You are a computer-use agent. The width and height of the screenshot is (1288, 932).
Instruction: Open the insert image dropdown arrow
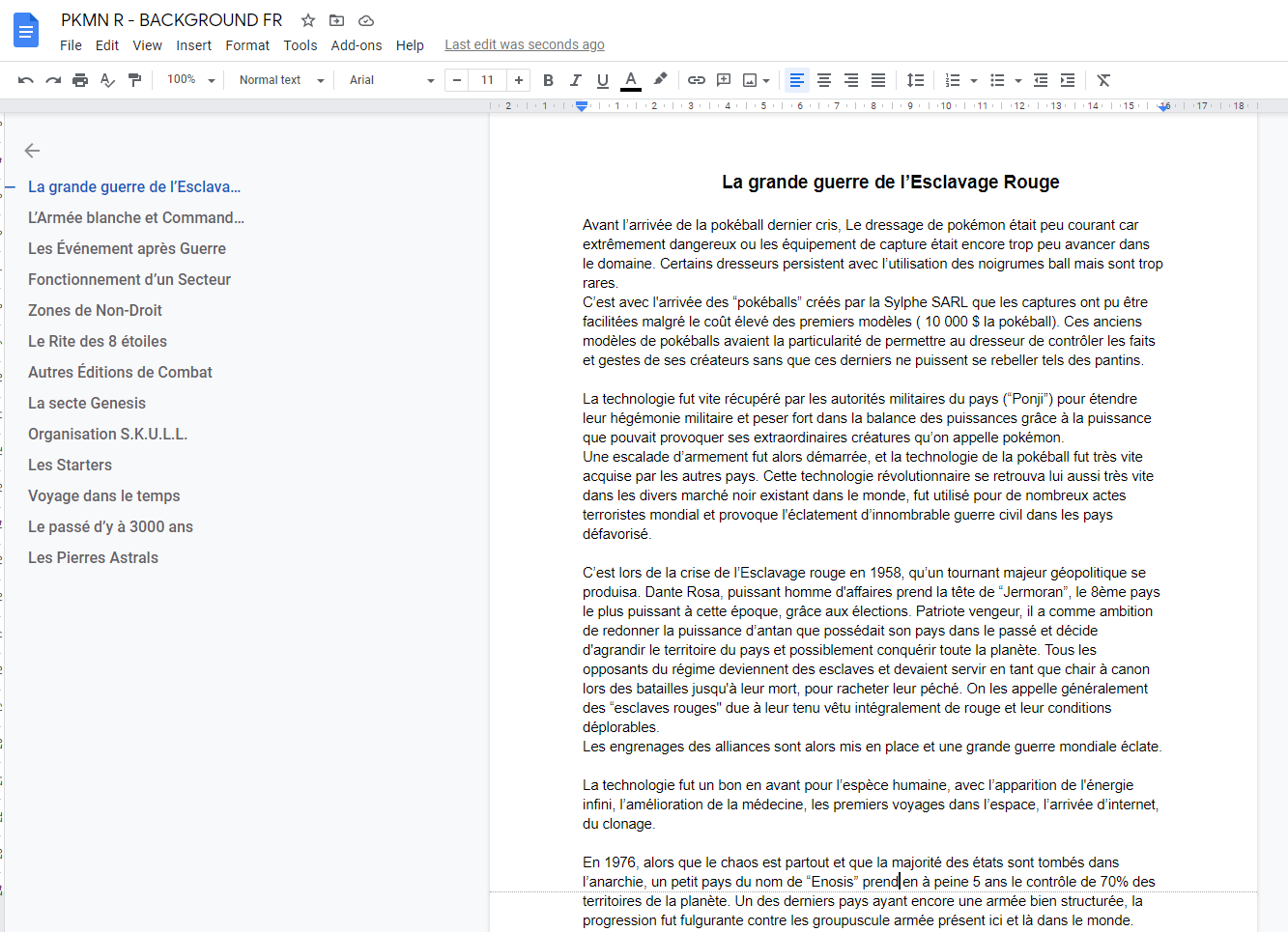(766, 81)
